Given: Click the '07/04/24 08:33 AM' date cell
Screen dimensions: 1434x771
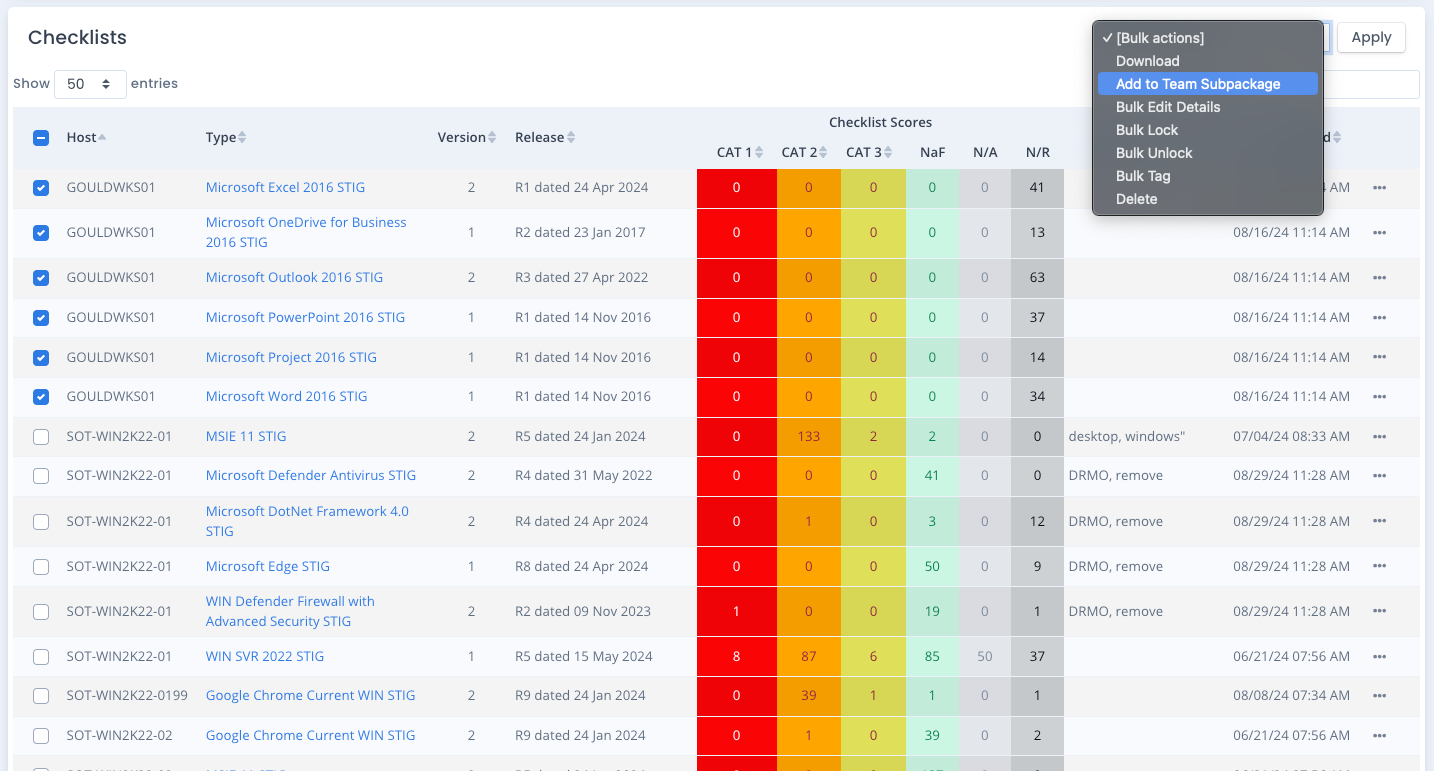Looking at the screenshot, I should [1291, 436].
